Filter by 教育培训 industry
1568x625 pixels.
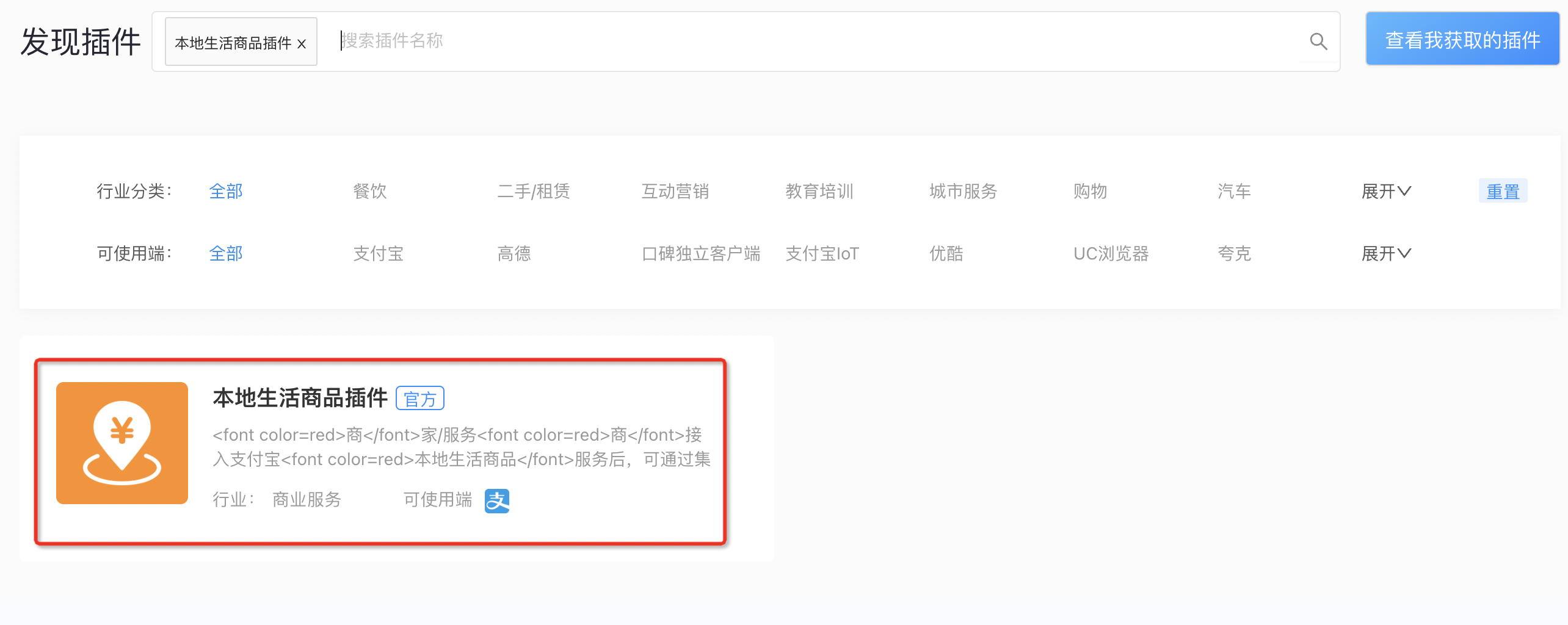coord(819,191)
